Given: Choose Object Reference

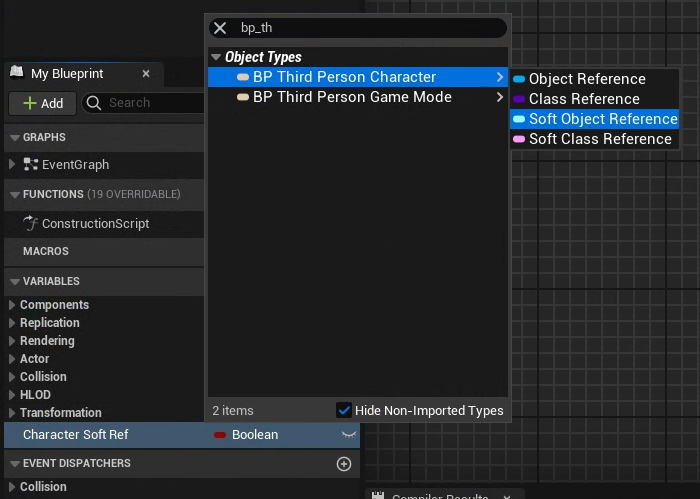Looking at the screenshot, I should tap(594, 79).
